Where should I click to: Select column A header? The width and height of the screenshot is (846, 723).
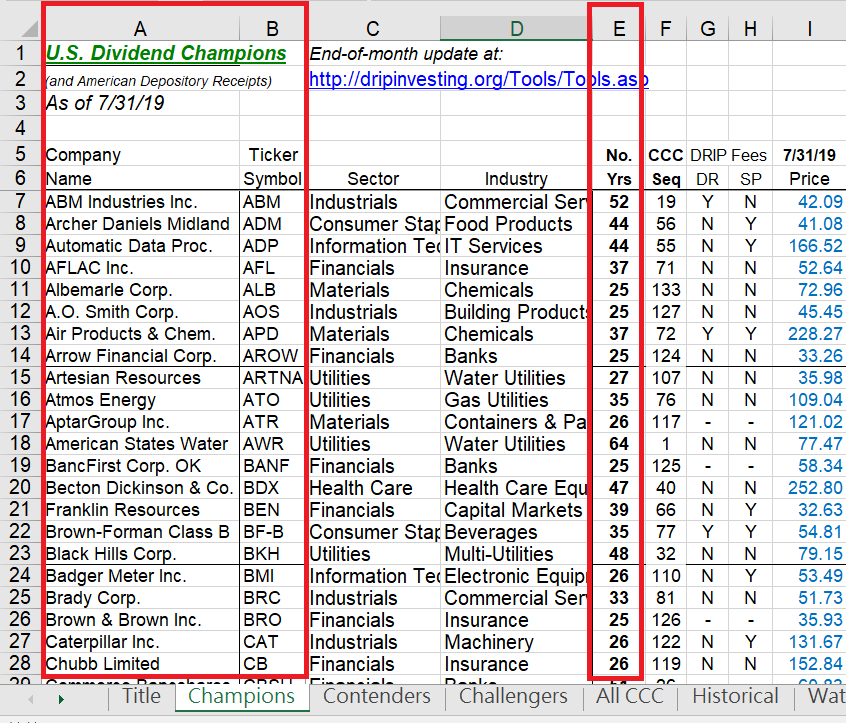pyautogui.click(x=140, y=29)
